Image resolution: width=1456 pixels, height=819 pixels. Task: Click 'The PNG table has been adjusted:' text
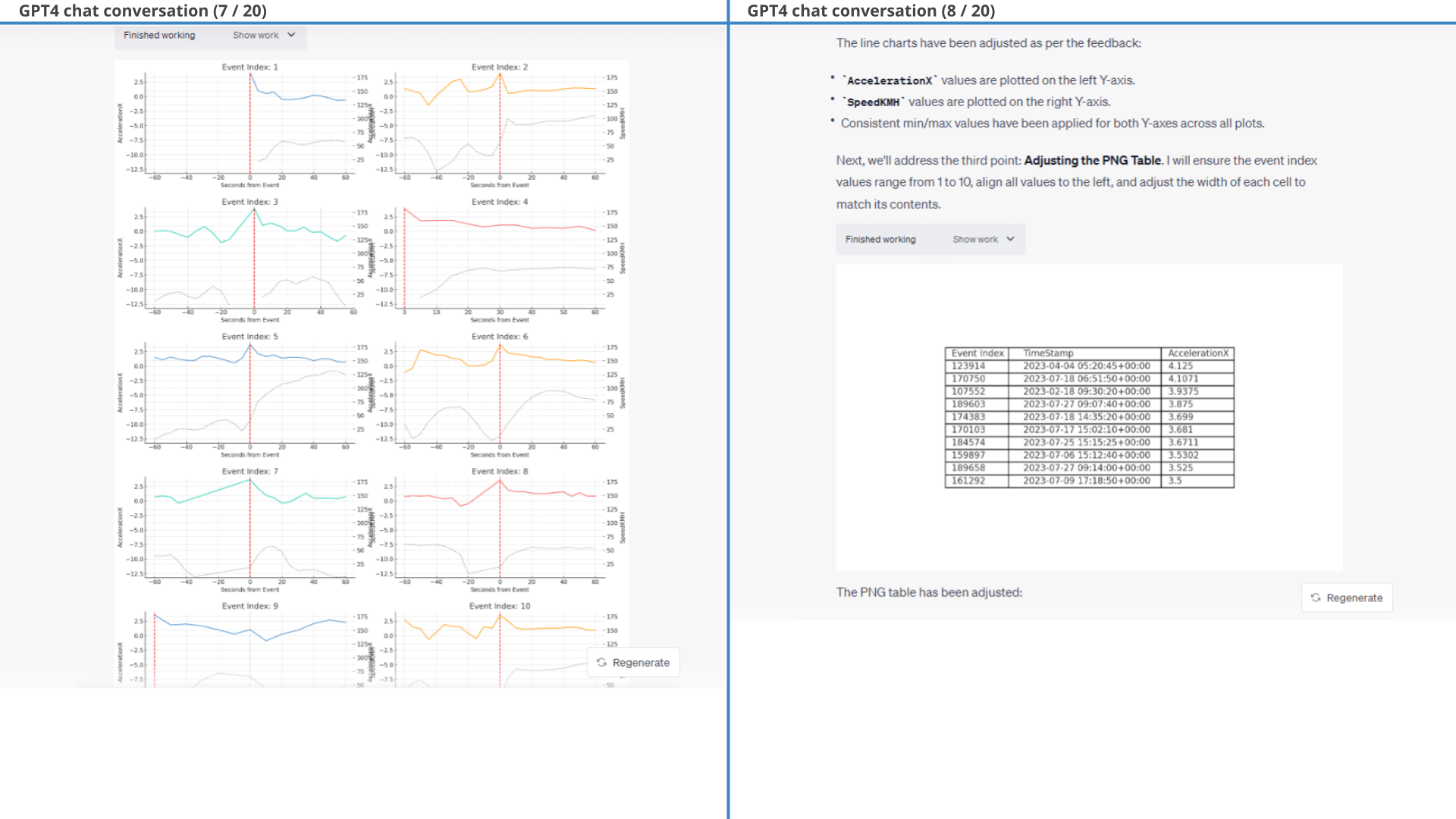(929, 592)
